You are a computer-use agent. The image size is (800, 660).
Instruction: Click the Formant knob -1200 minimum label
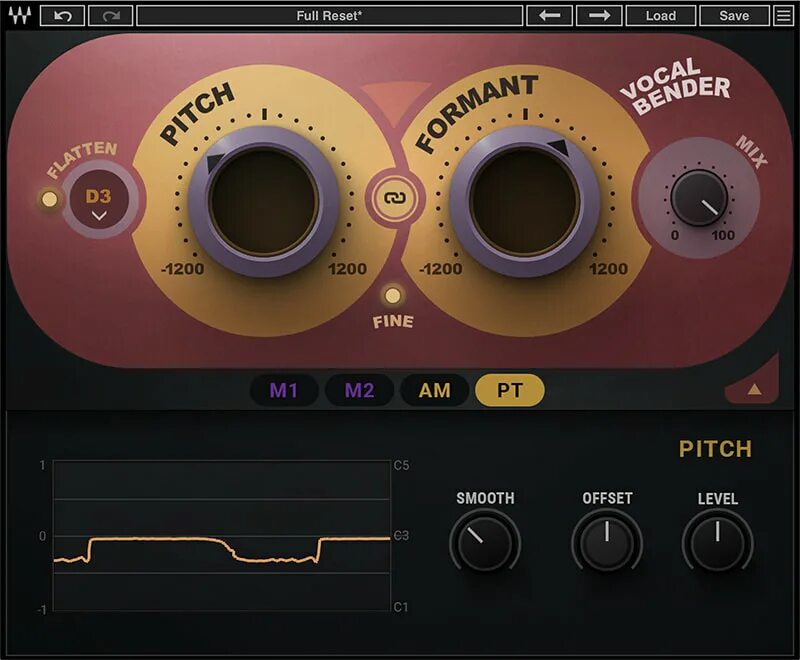pos(440,269)
